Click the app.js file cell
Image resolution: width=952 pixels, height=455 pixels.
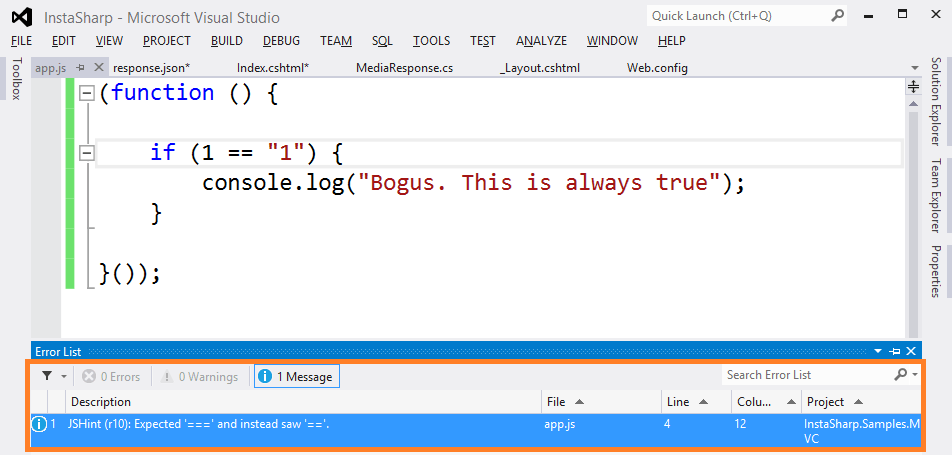(559, 425)
